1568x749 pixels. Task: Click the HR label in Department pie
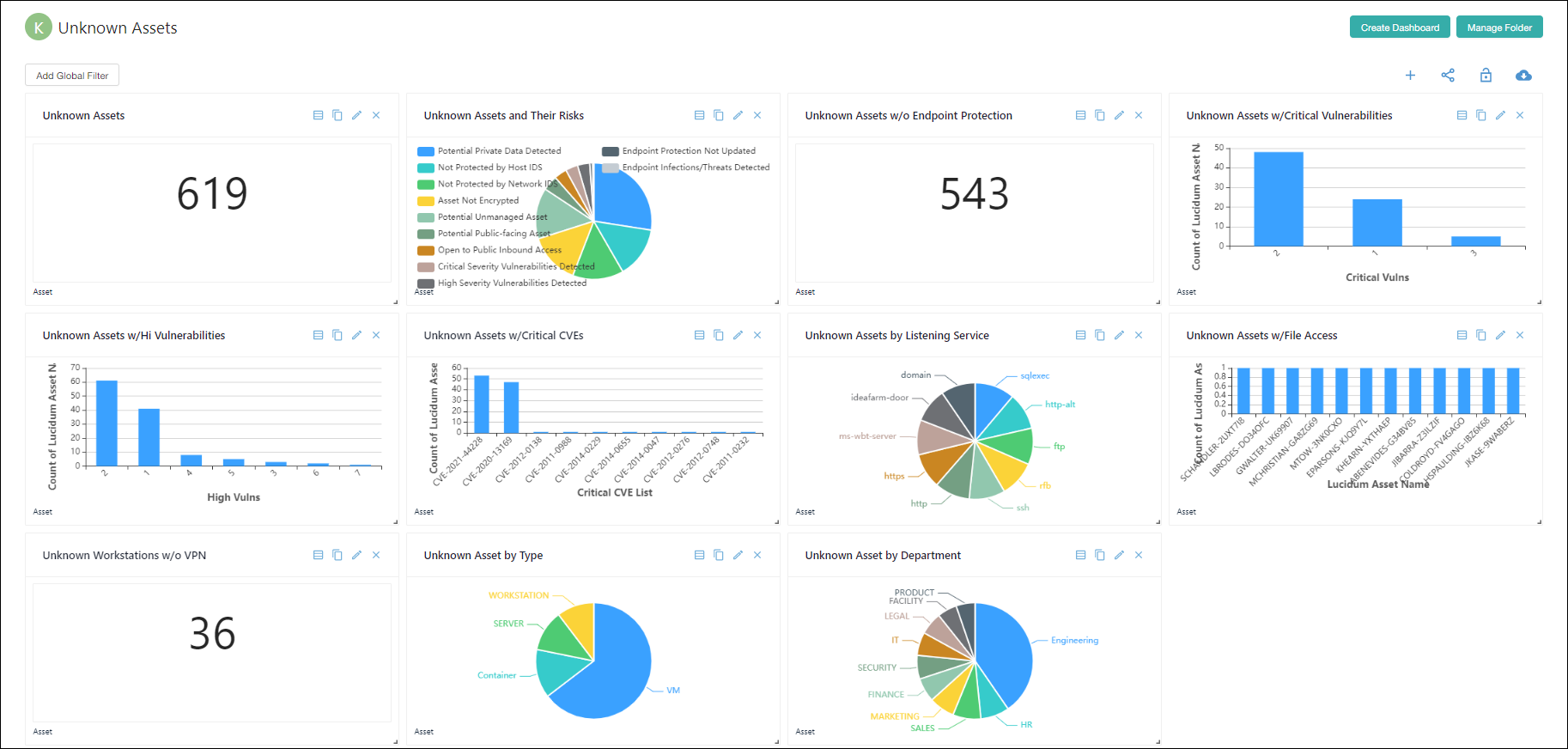[1026, 725]
